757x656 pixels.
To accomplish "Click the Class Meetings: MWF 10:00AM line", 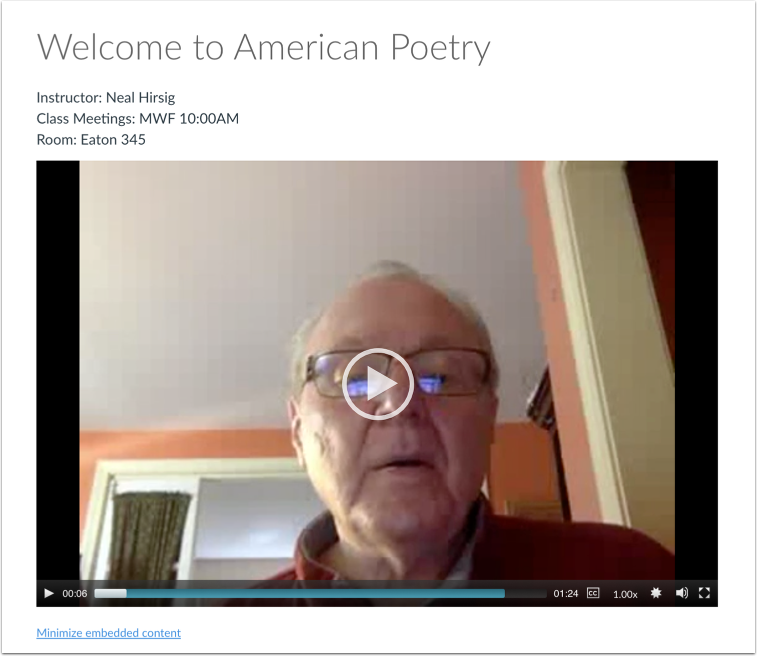I will 138,119.
